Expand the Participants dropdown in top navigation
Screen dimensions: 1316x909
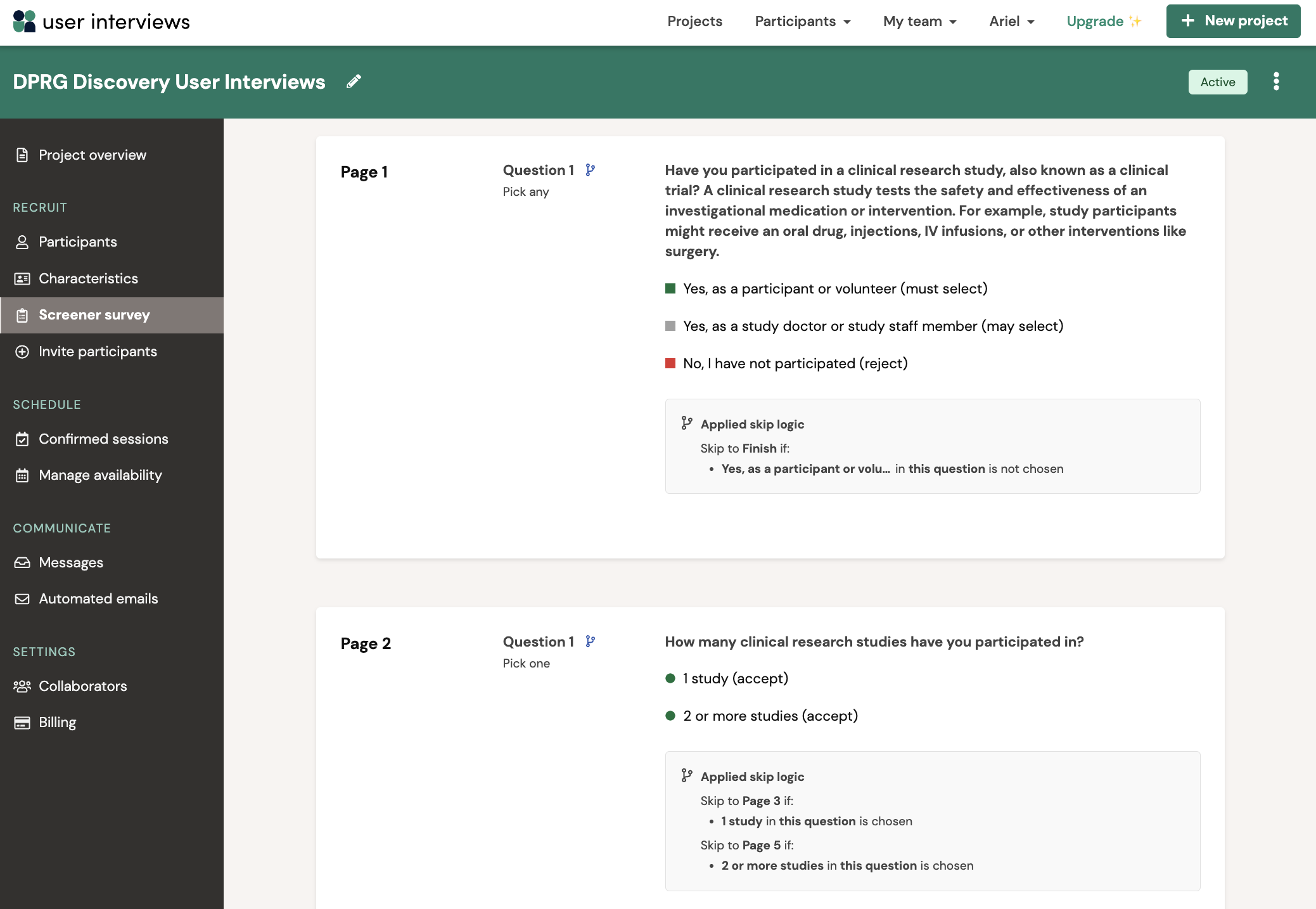pyautogui.click(x=802, y=22)
